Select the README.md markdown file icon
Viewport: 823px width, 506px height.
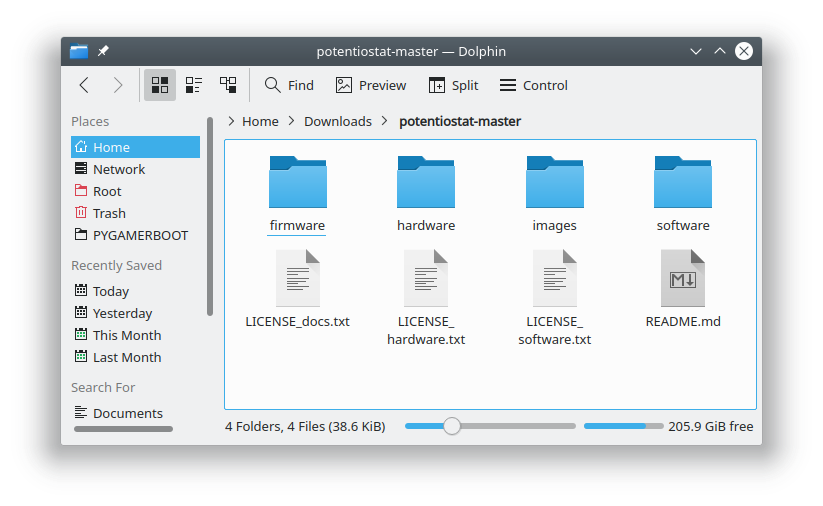coord(683,278)
